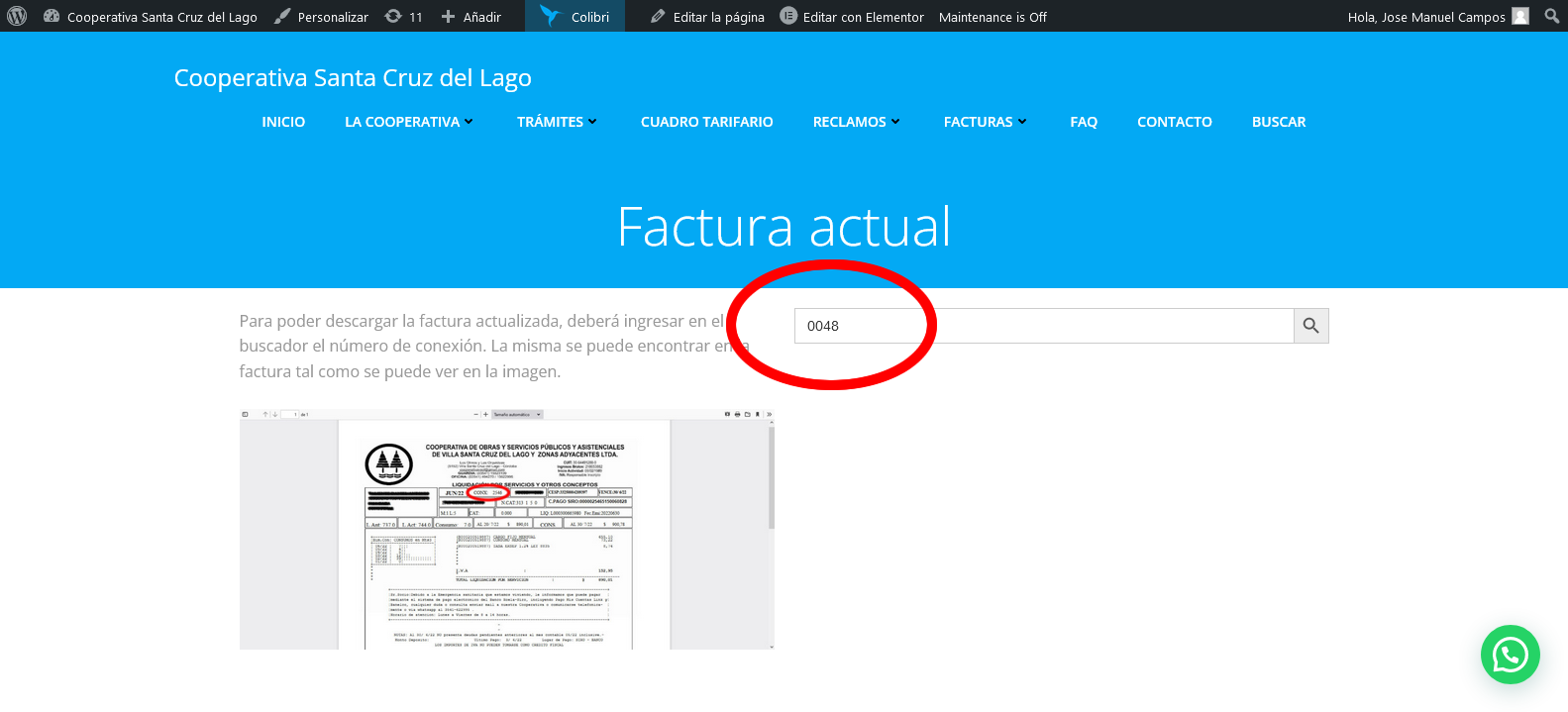Open the WhatsApp chat bubble

click(1510, 655)
